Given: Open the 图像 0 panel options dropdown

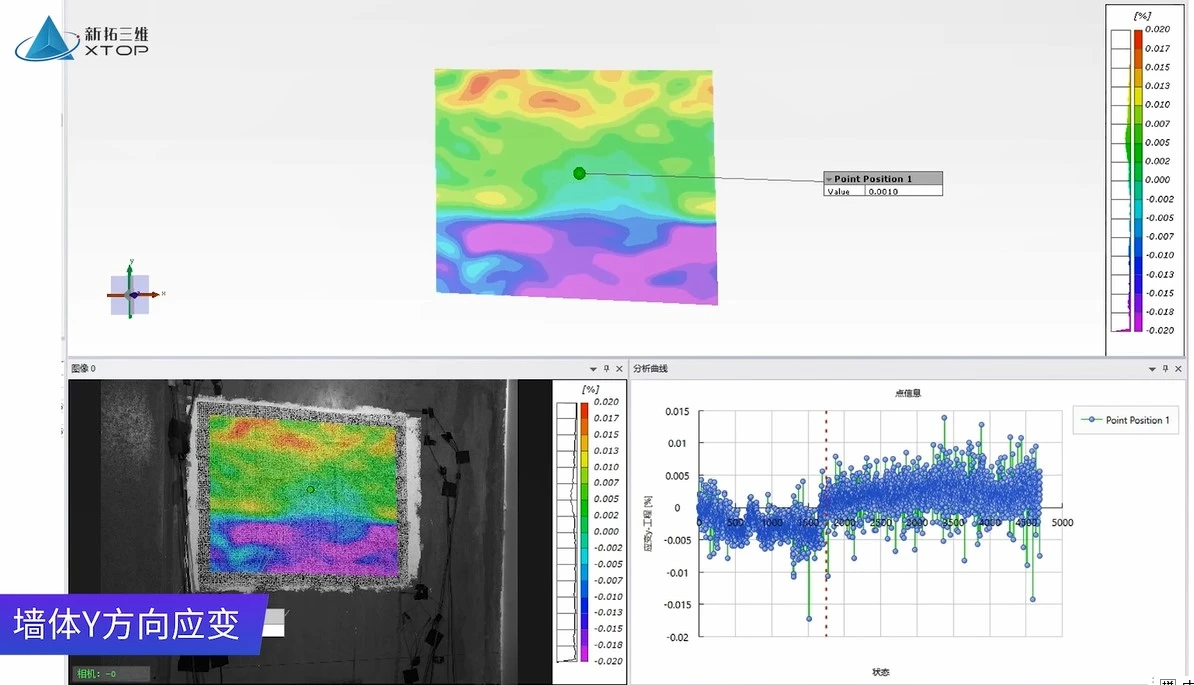Looking at the screenshot, I should (593, 369).
